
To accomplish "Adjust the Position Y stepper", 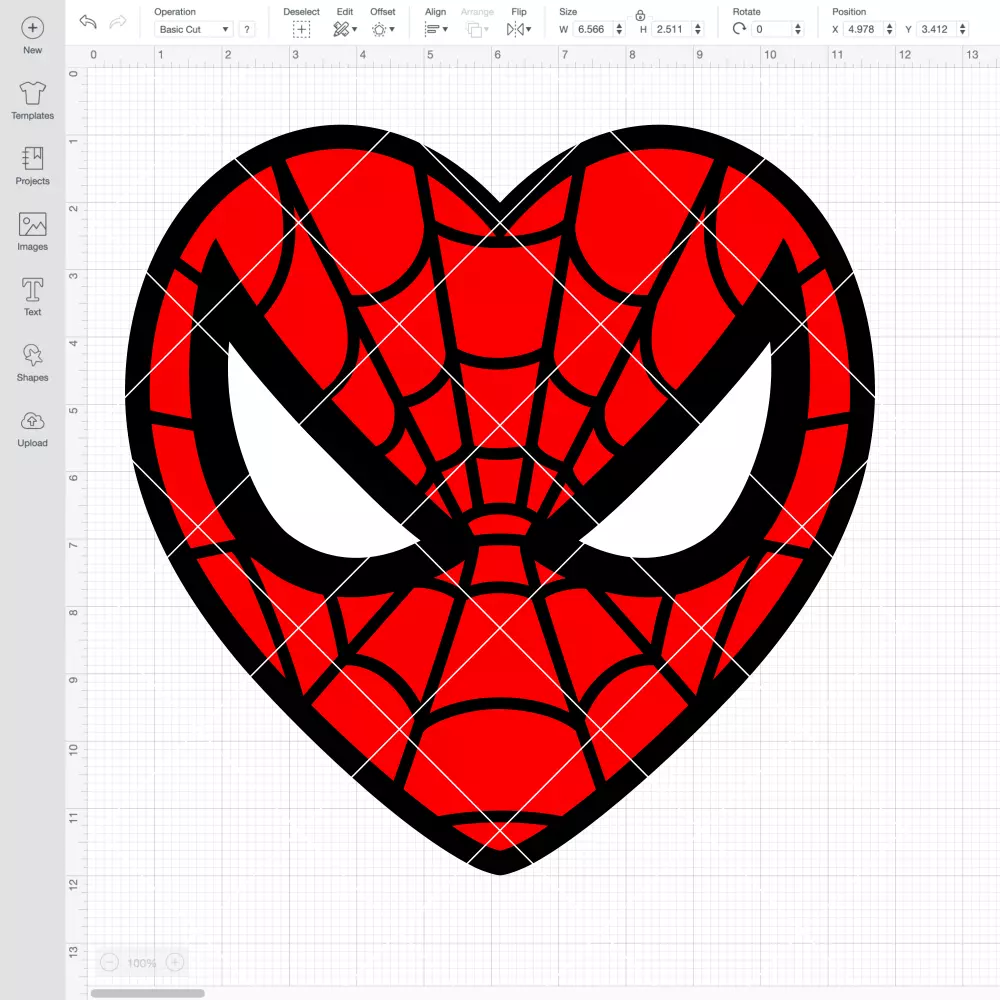I will [x=963, y=29].
